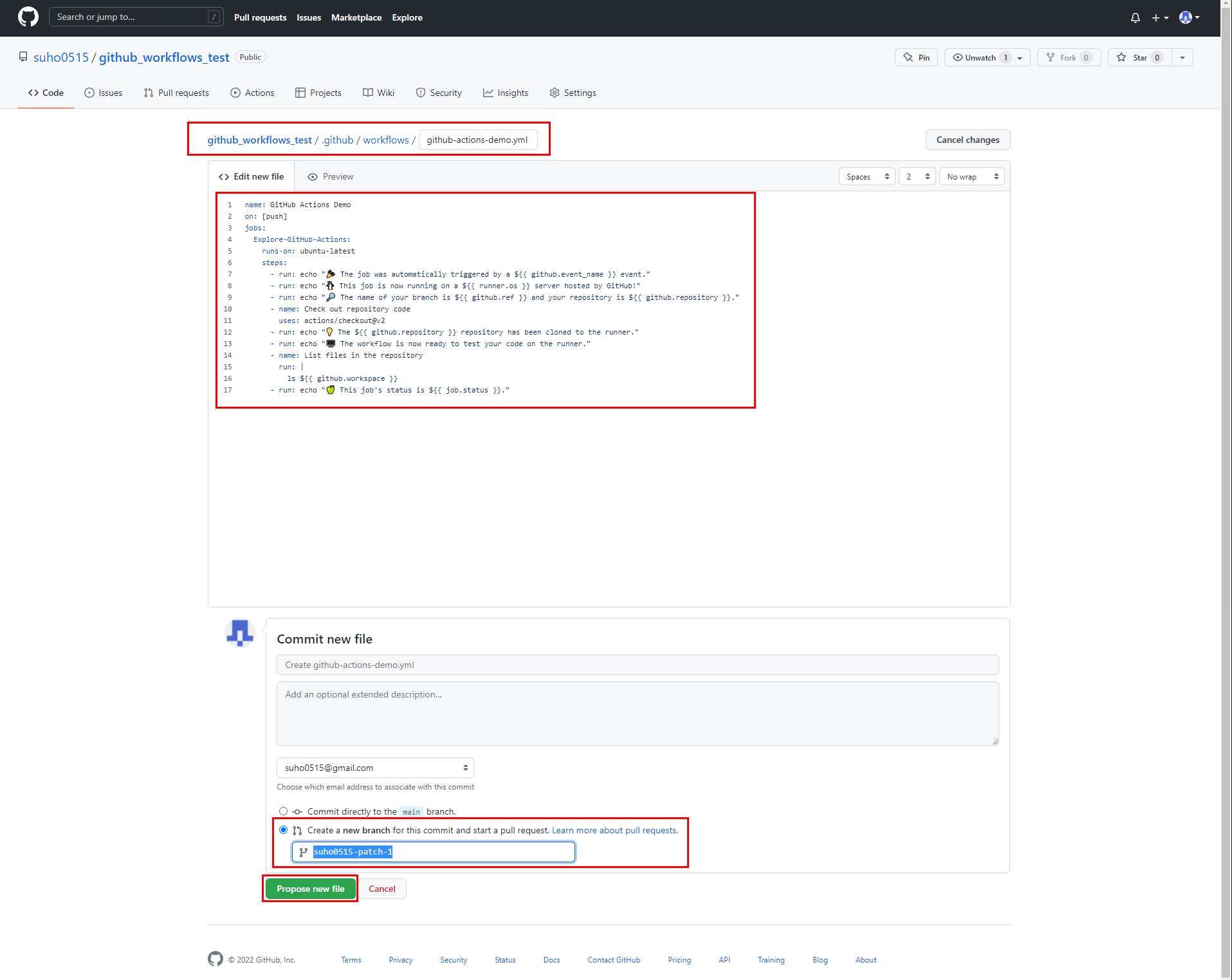Image resolution: width=1232 pixels, height=980 pixels.
Task: Open the indent size 2 dropdown
Action: click(917, 176)
